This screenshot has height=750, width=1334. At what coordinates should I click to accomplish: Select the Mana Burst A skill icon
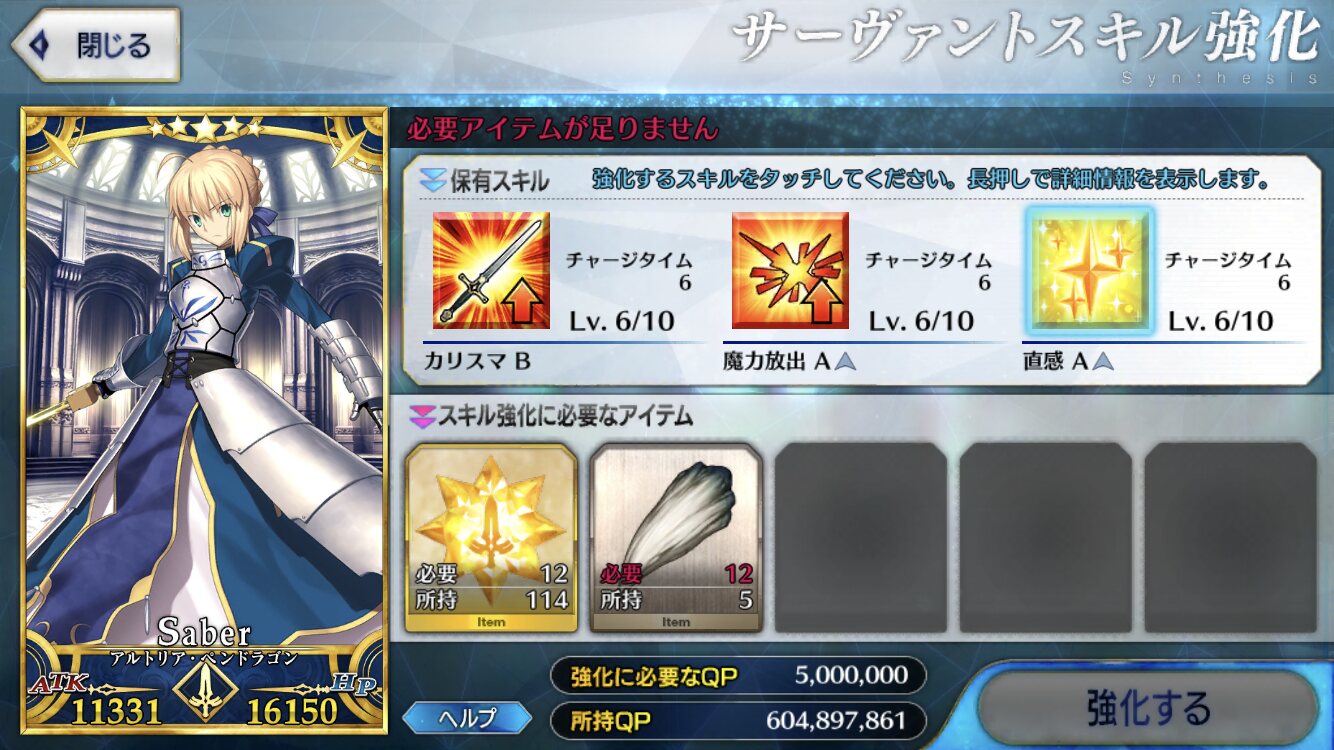click(790, 271)
